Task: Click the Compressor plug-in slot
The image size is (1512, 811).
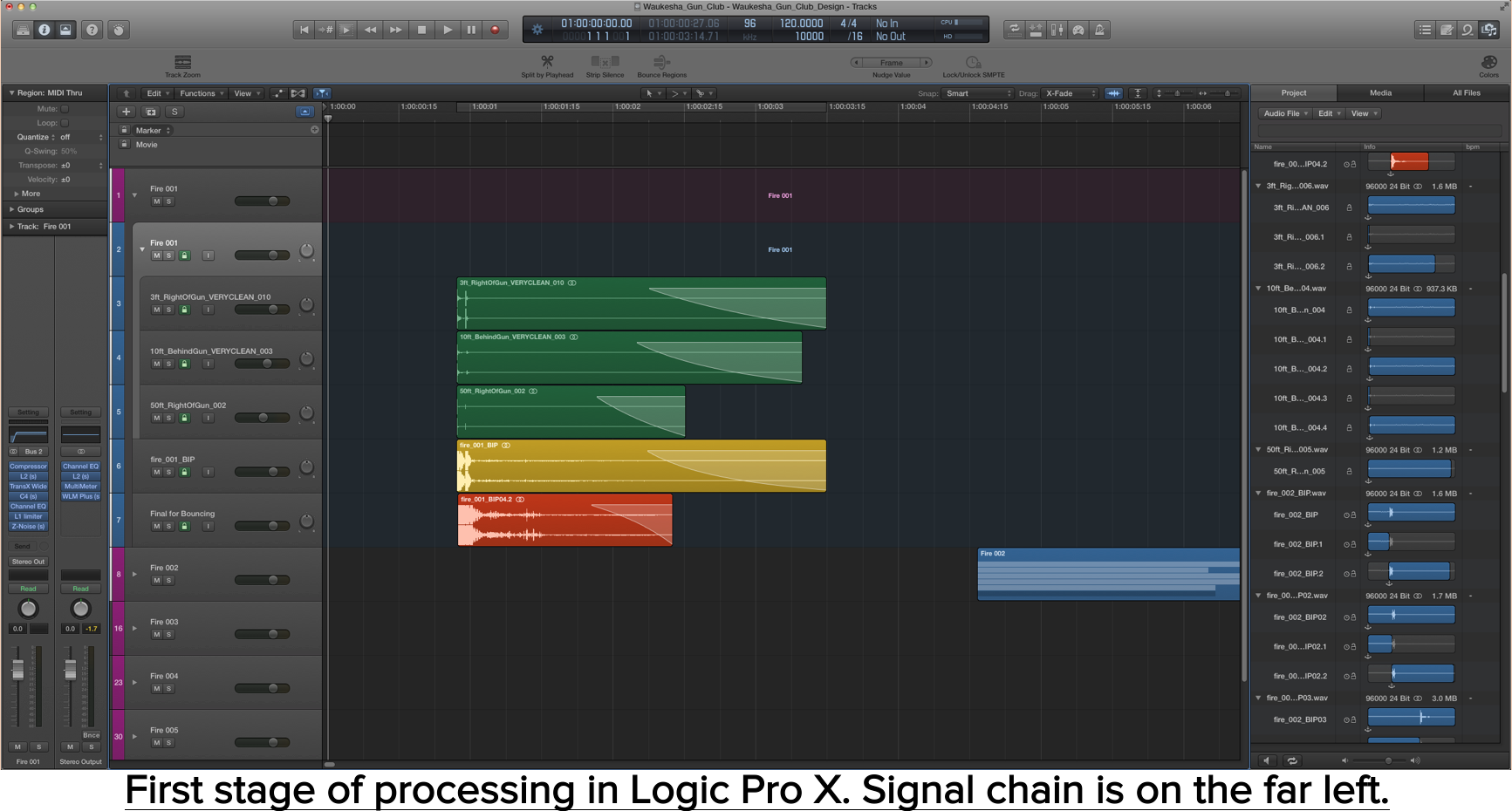Action: [29, 467]
